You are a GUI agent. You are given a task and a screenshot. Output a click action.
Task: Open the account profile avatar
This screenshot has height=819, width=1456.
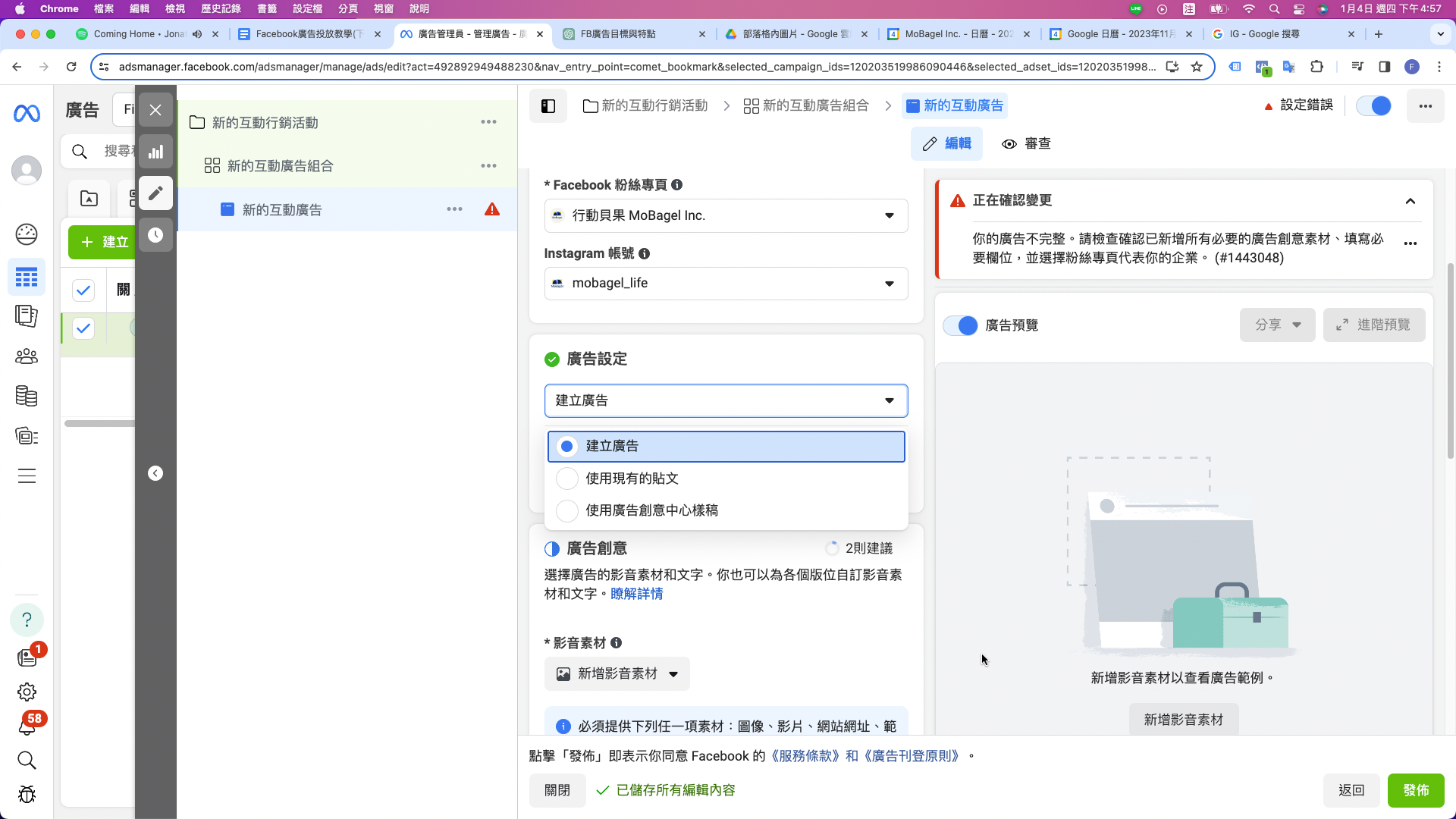pyautogui.click(x=27, y=171)
